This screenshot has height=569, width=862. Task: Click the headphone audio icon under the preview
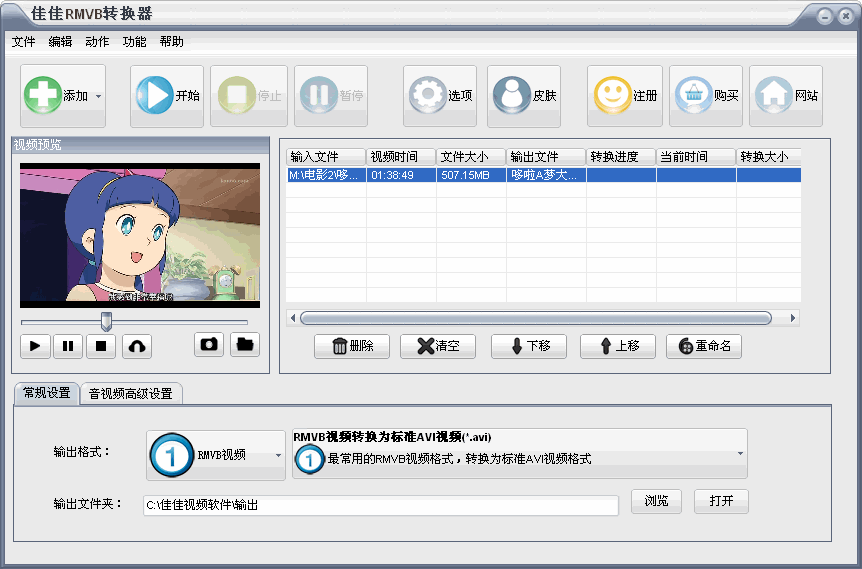(x=137, y=346)
